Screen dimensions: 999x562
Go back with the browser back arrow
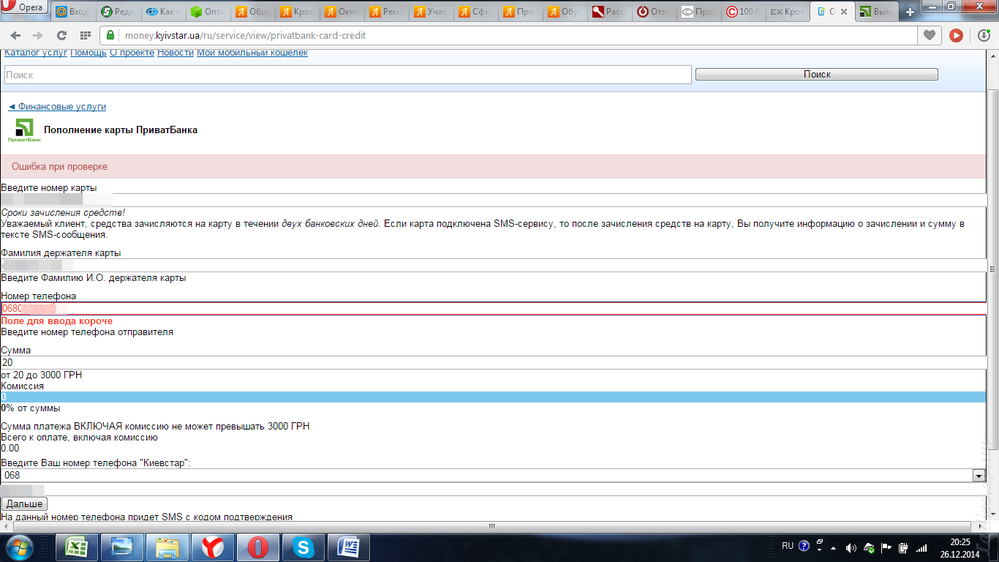tap(15, 36)
